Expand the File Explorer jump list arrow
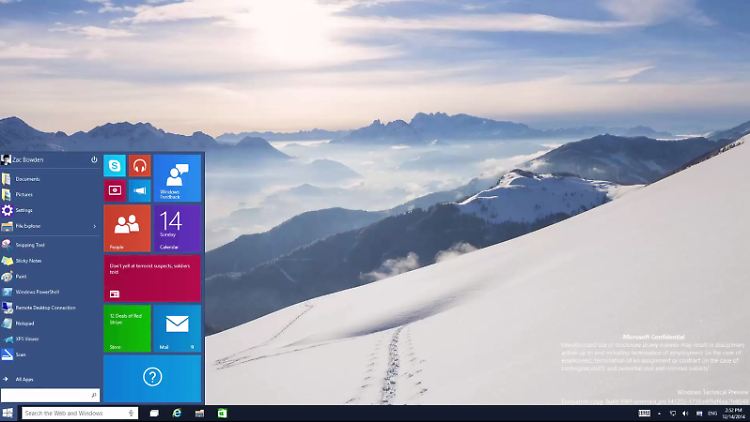The image size is (750, 422). point(95,226)
